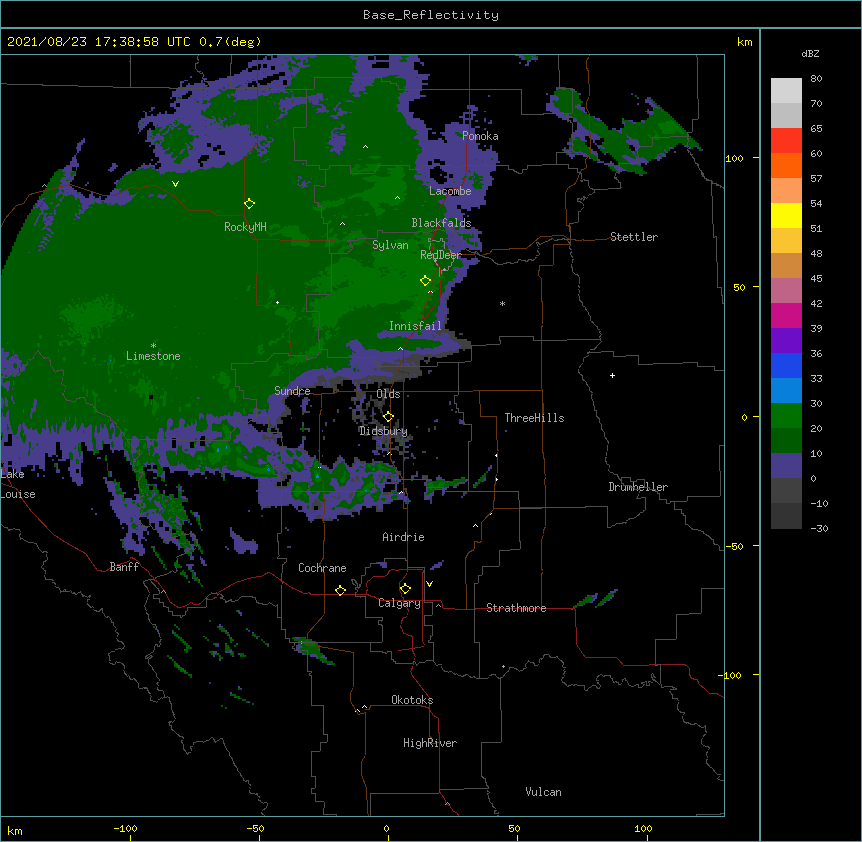The width and height of the screenshot is (862, 842).
Task: Pick the red 60-65 dBZ legend band
Action: coord(786,141)
